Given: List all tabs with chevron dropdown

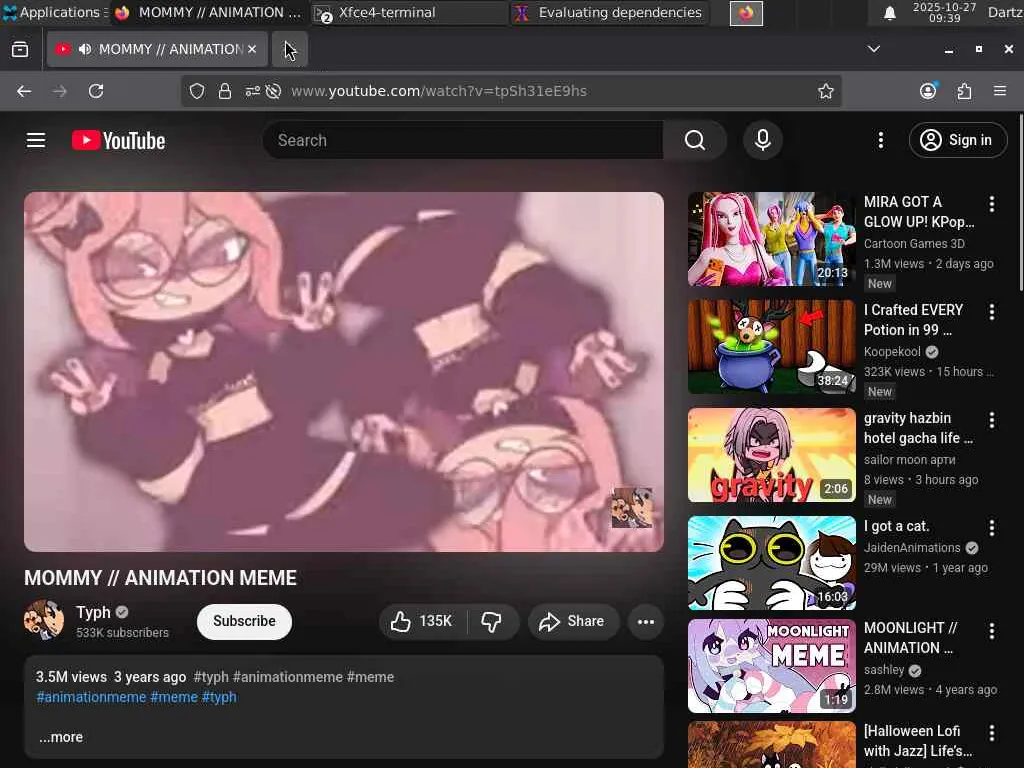Looking at the screenshot, I should tap(874, 49).
